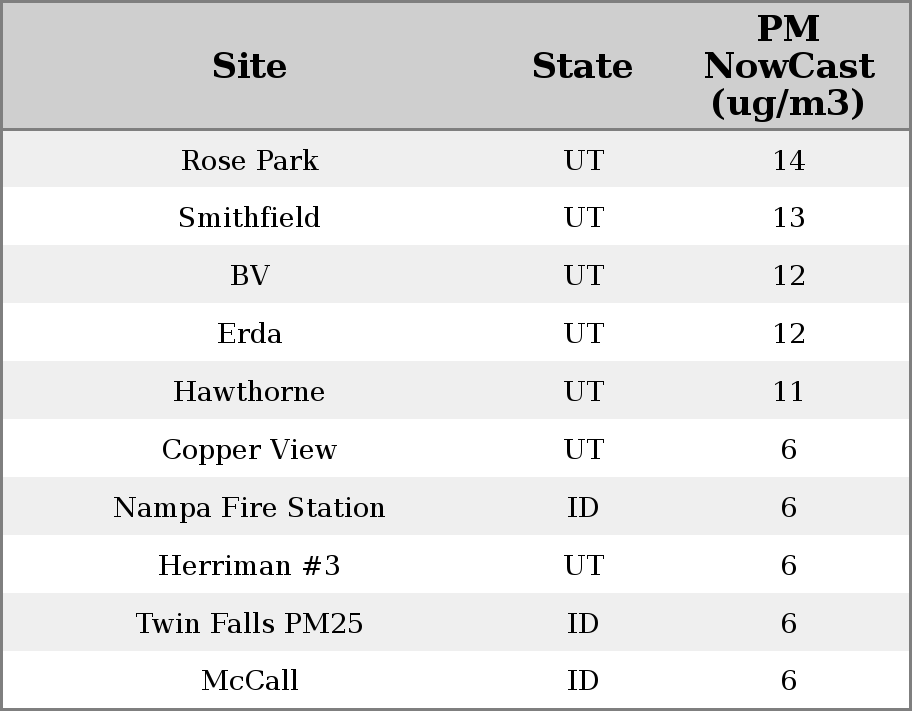Click the UT state cell for Erda
The width and height of the screenshot is (912, 711).
[583, 334]
